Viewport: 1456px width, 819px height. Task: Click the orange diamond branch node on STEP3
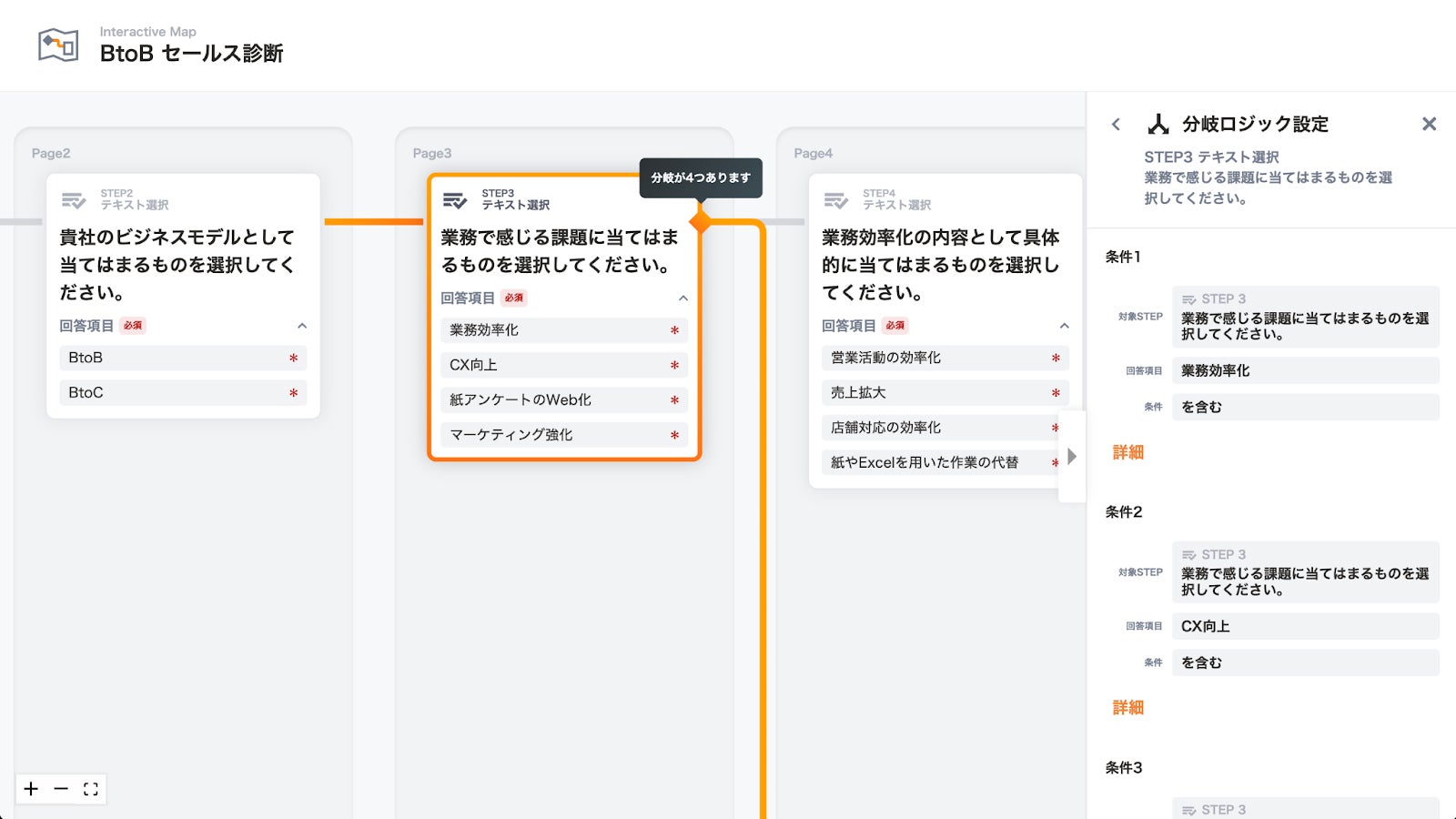[701, 221]
